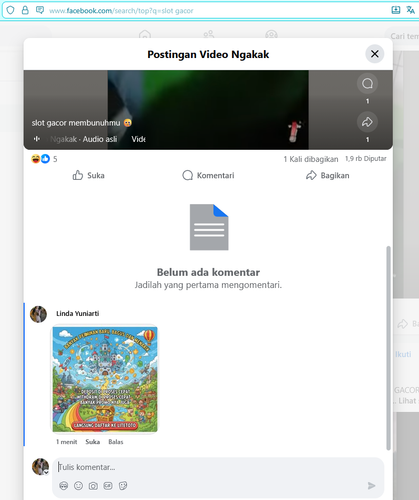This screenshot has width=419, height=500.
Task: Open the video overlay comment bubble icon
Action: (367, 83)
